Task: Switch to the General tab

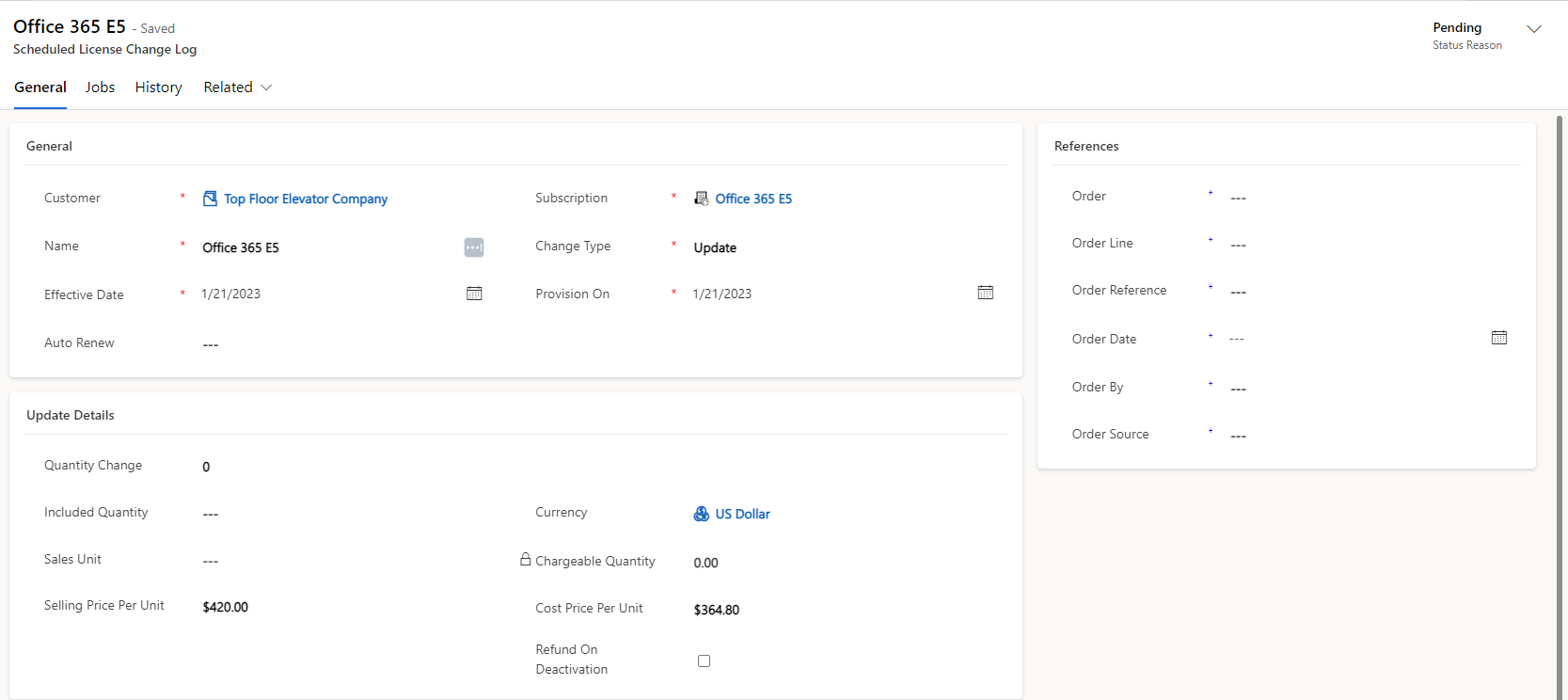Action: coord(40,87)
